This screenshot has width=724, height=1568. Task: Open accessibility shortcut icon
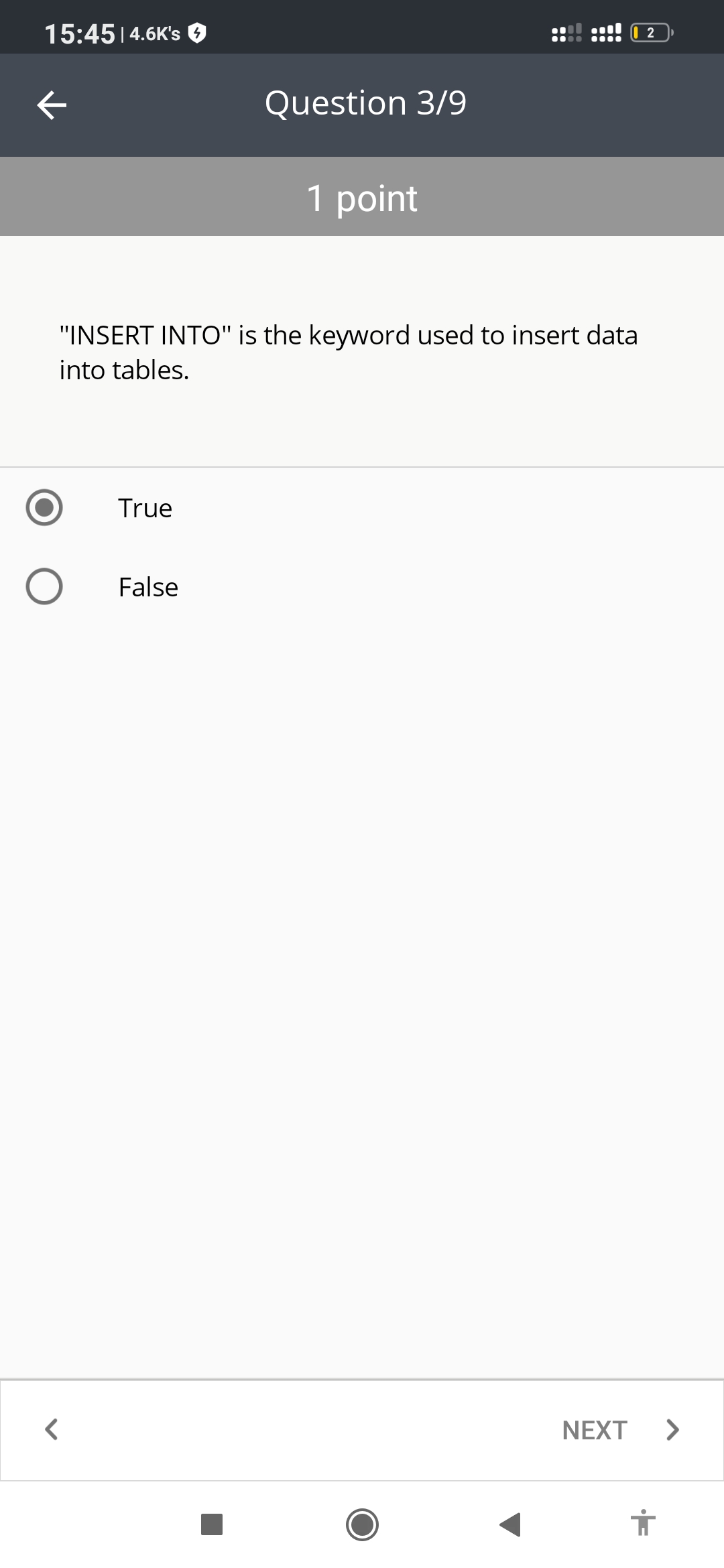[x=643, y=1522]
